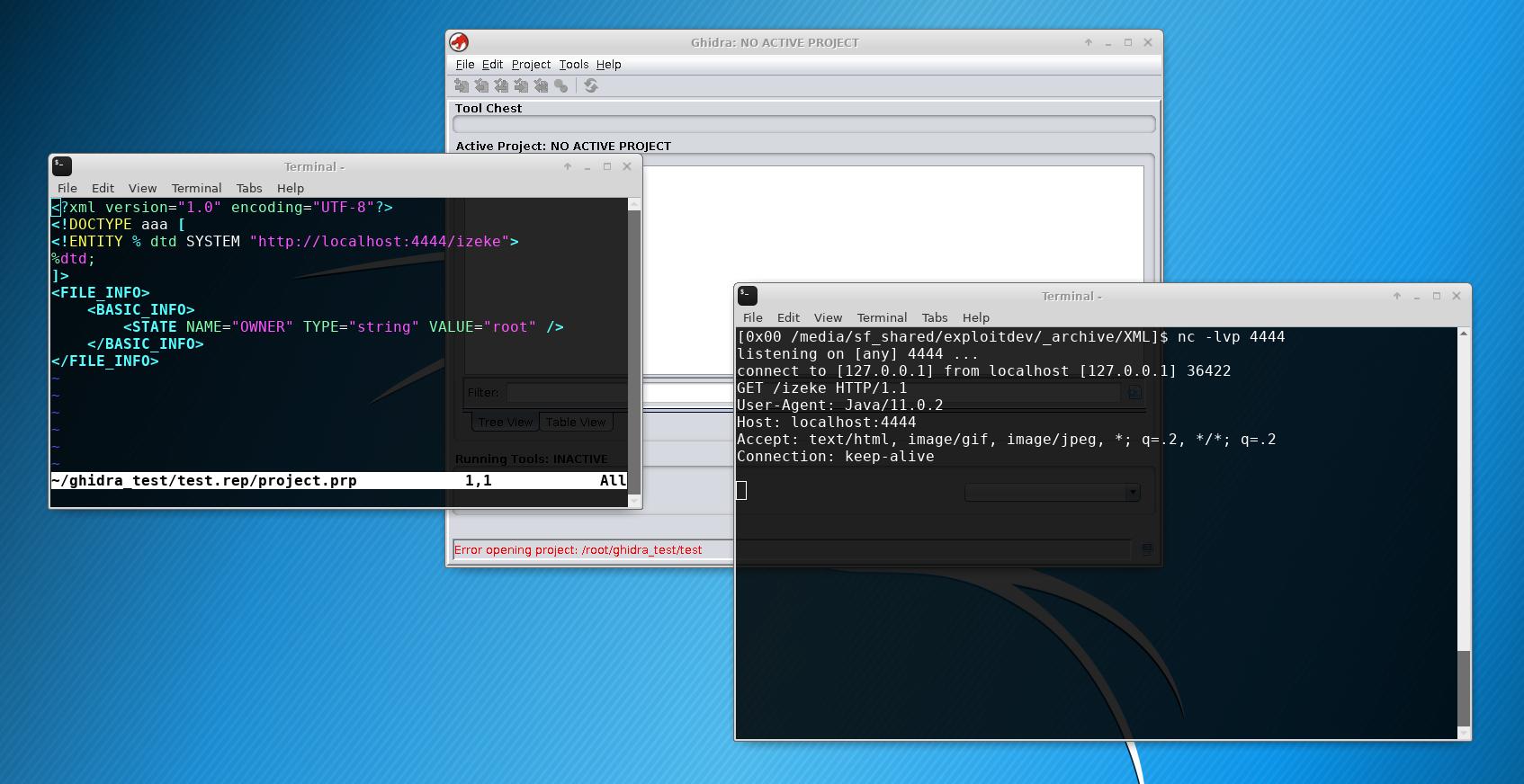Open Edit menu in the vim terminal
1524x784 pixels.
tap(103, 188)
